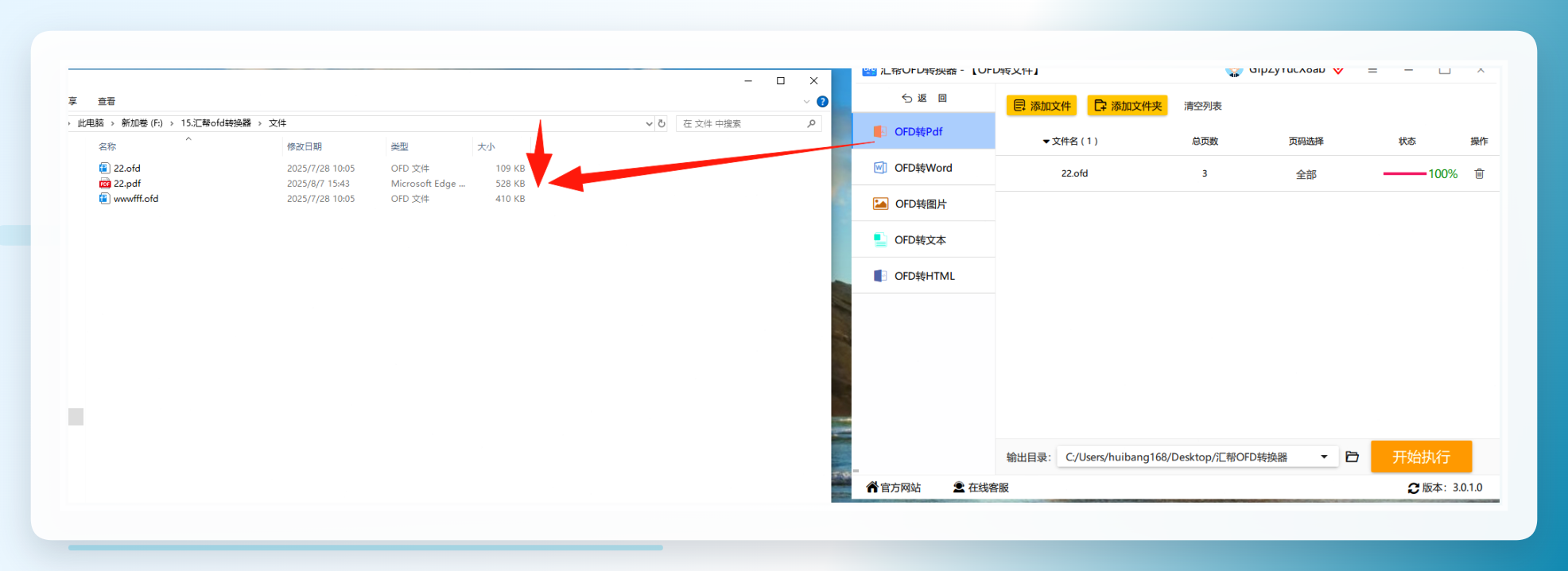Viewport: 1568px width, 571px height.
Task: Click the 在线客服 person icon
Action: tap(959, 487)
